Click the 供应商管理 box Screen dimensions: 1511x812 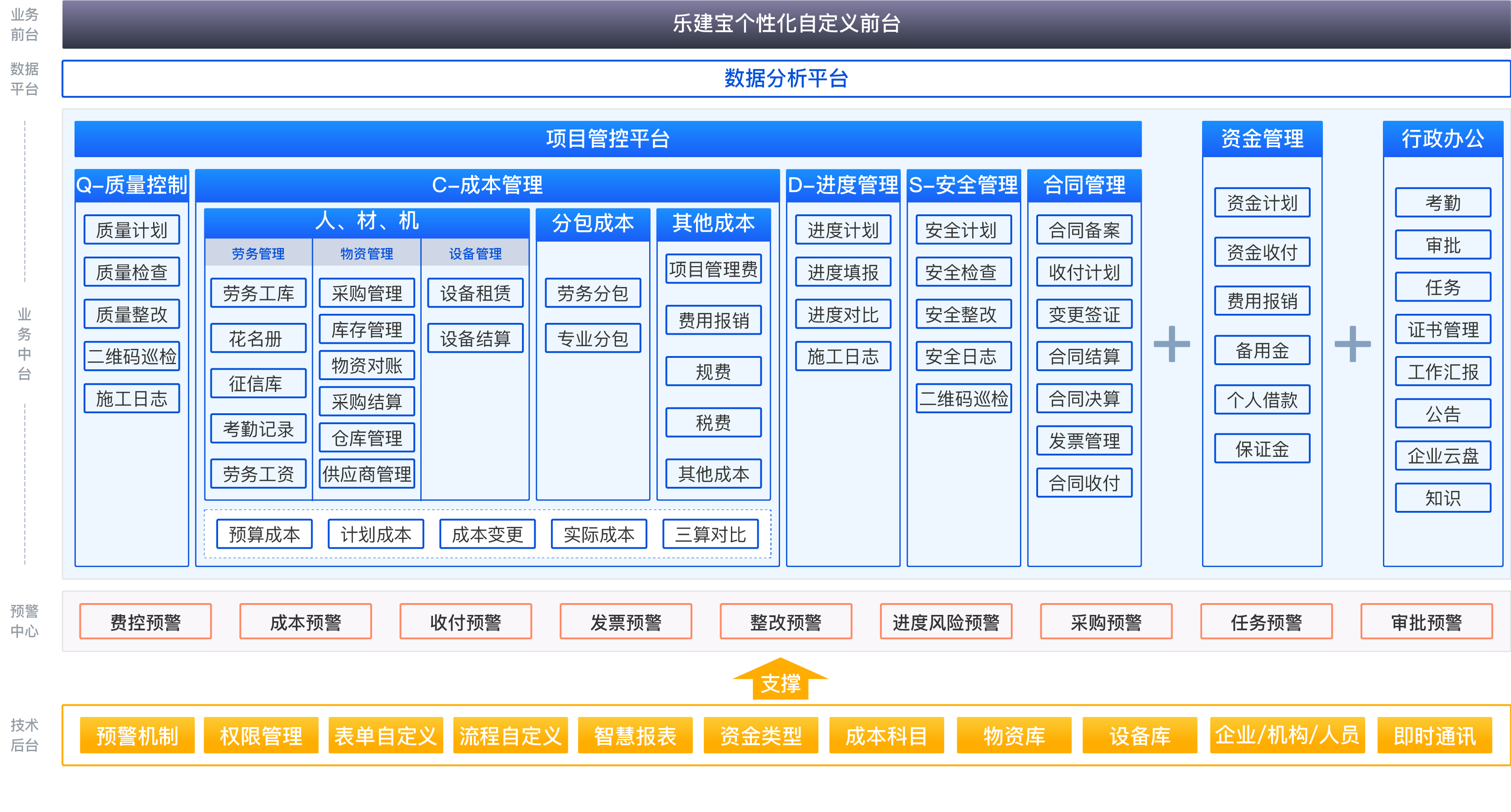point(367,474)
